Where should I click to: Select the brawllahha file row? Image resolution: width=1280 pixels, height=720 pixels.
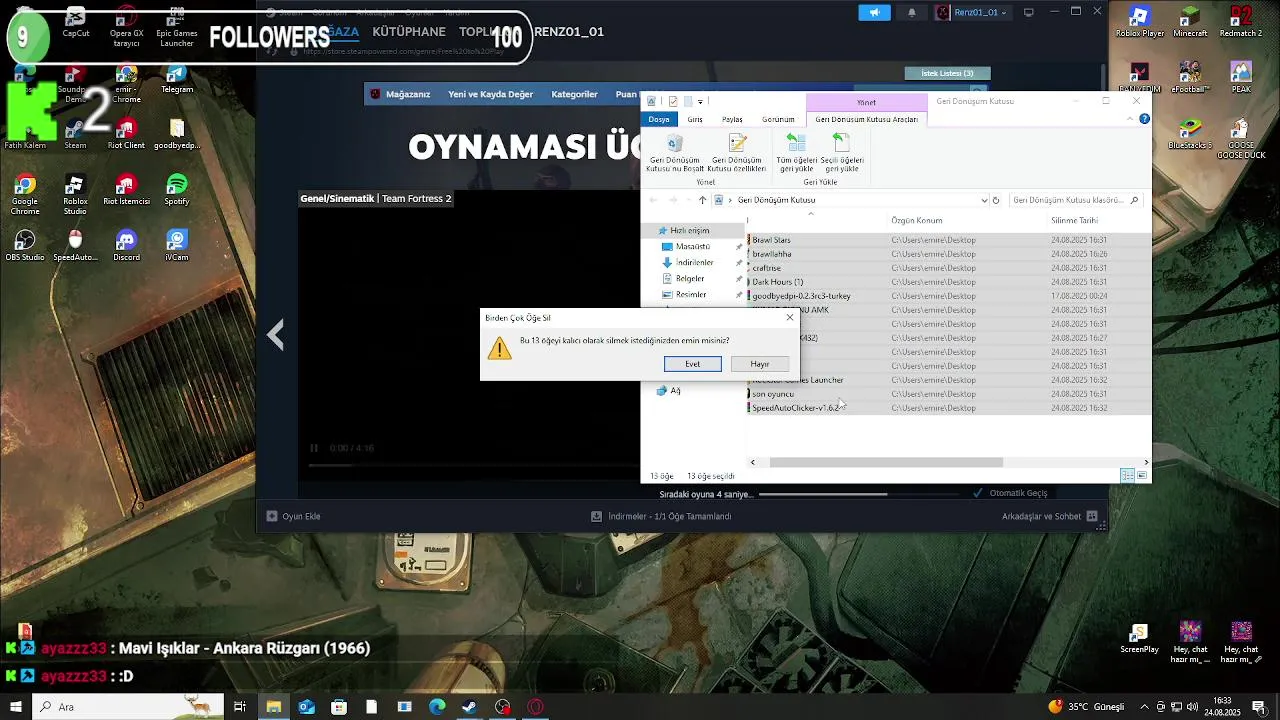coord(948,254)
